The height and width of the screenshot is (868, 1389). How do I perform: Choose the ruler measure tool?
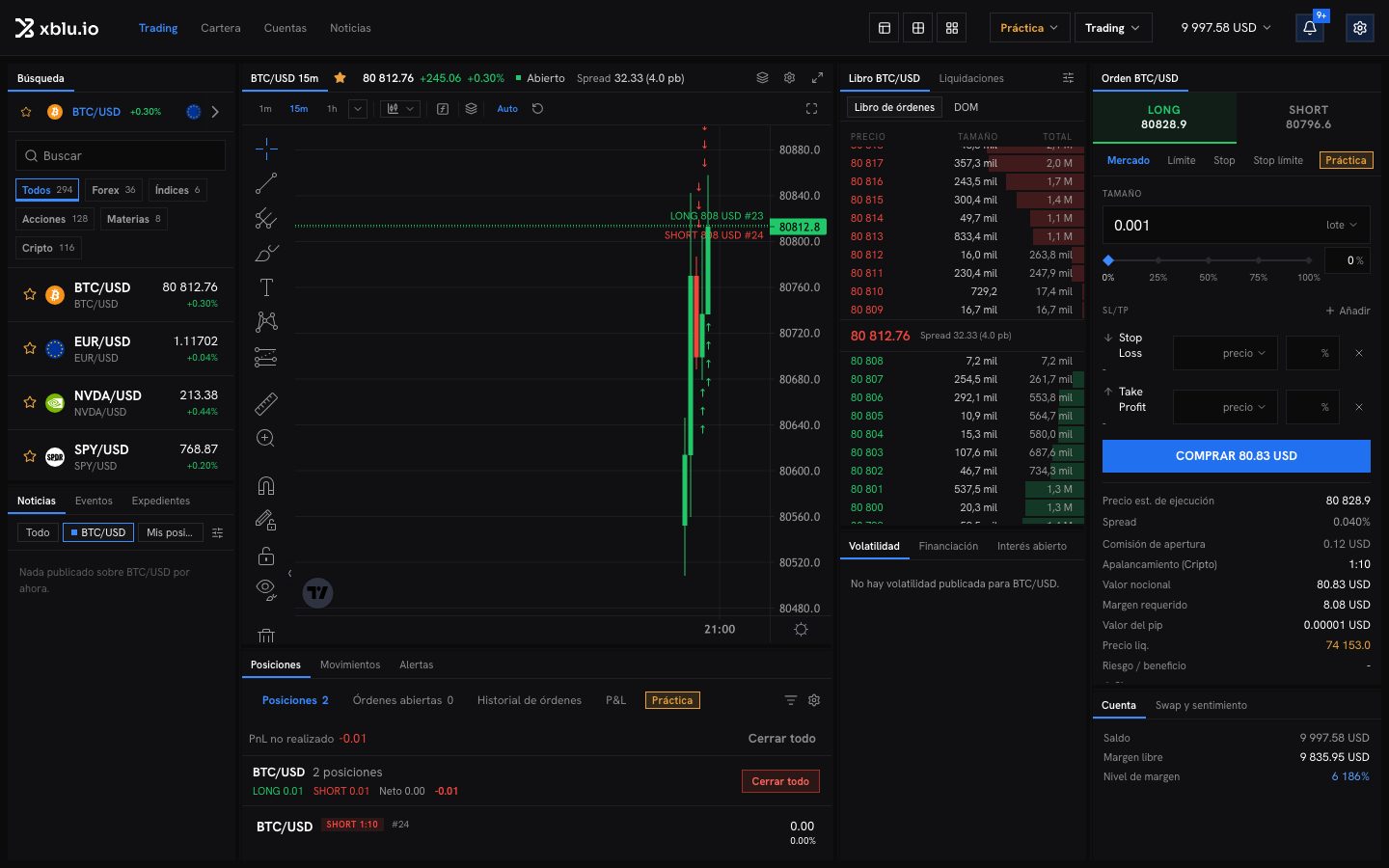pos(266,403)
